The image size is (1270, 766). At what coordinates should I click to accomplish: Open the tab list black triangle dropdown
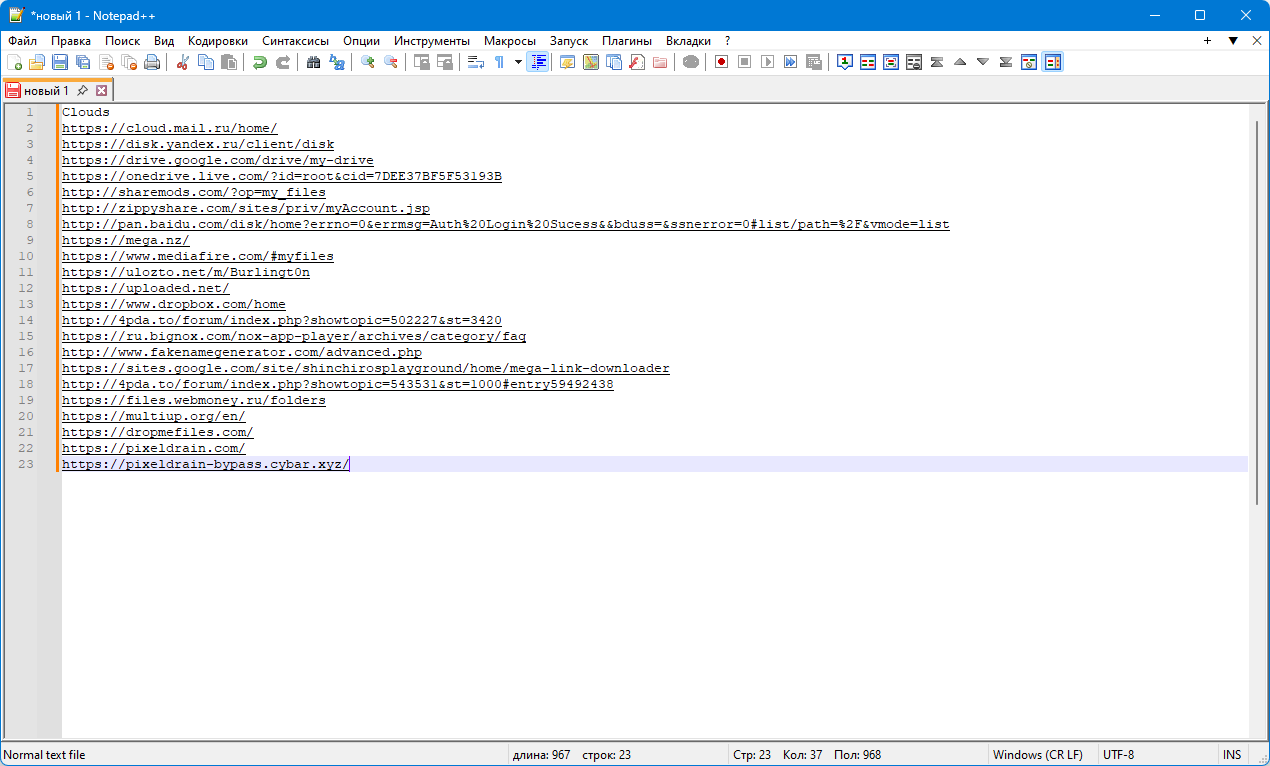[x=1233, y=41]
